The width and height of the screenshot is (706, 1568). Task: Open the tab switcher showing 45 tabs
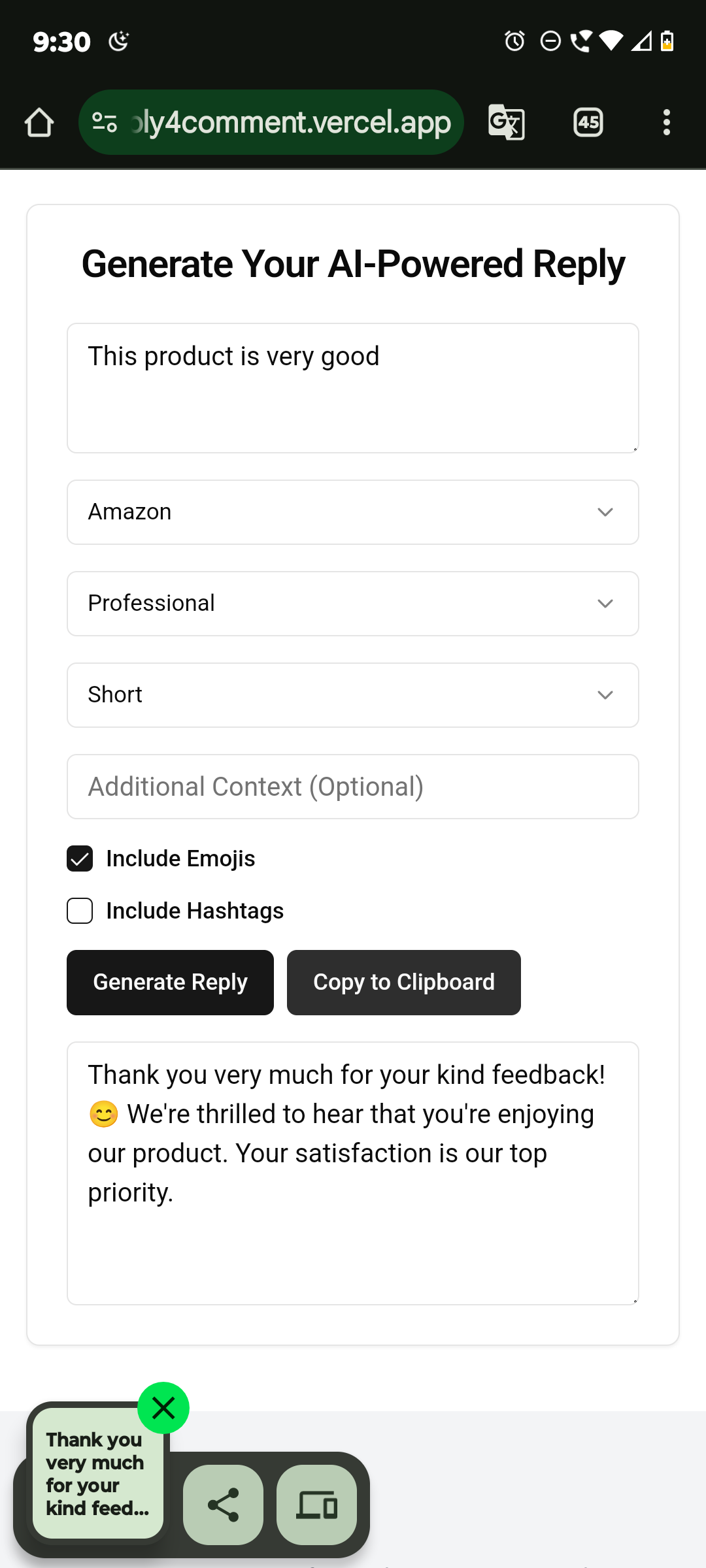[588, 122]
